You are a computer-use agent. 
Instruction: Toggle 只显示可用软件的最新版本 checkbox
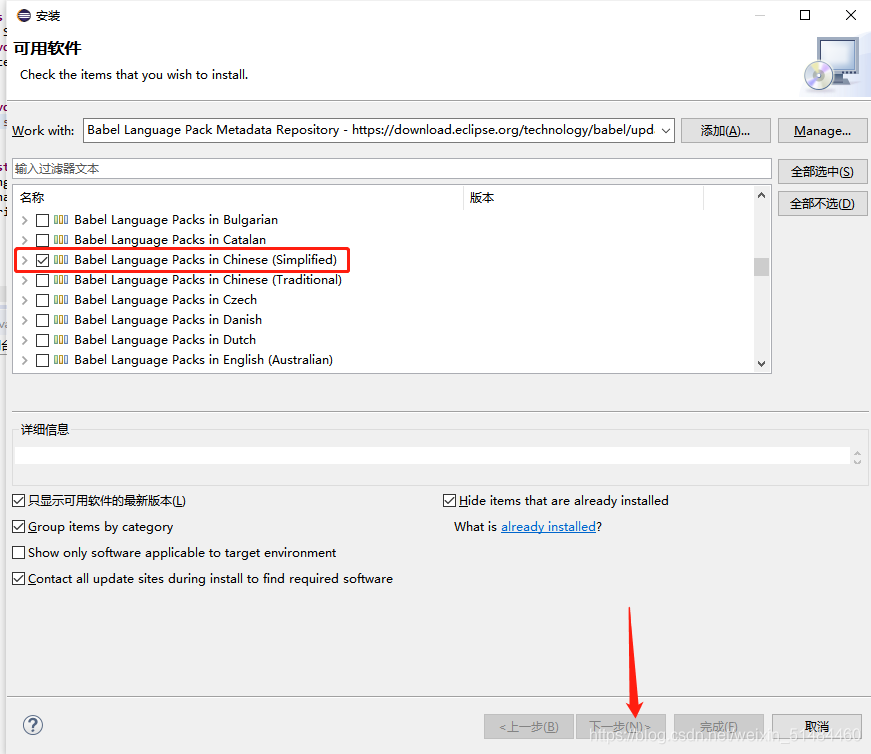pyautogui.click(x=18, y=501)
